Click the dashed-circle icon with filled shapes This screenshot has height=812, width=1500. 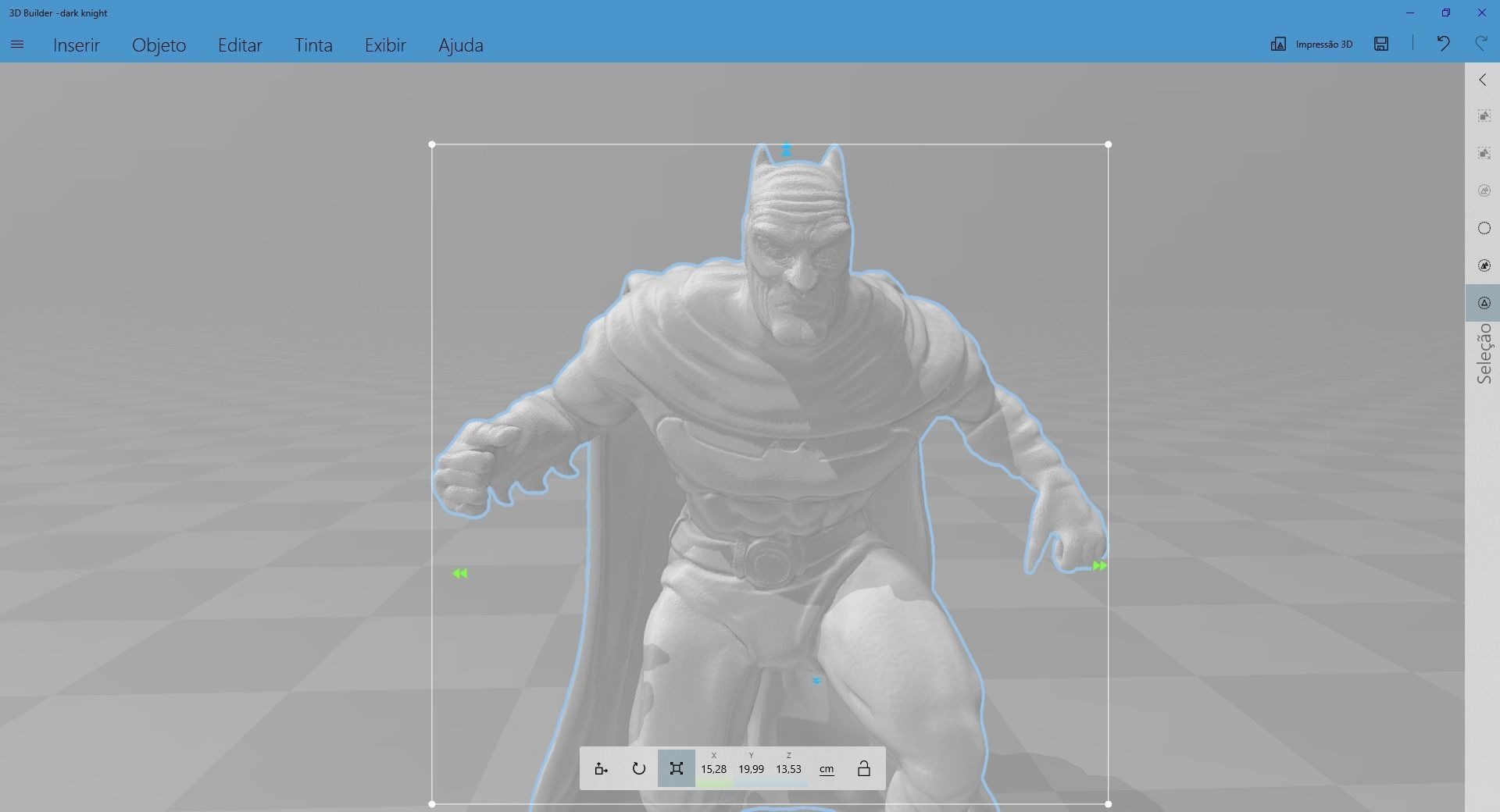[x=1484, y=265]
